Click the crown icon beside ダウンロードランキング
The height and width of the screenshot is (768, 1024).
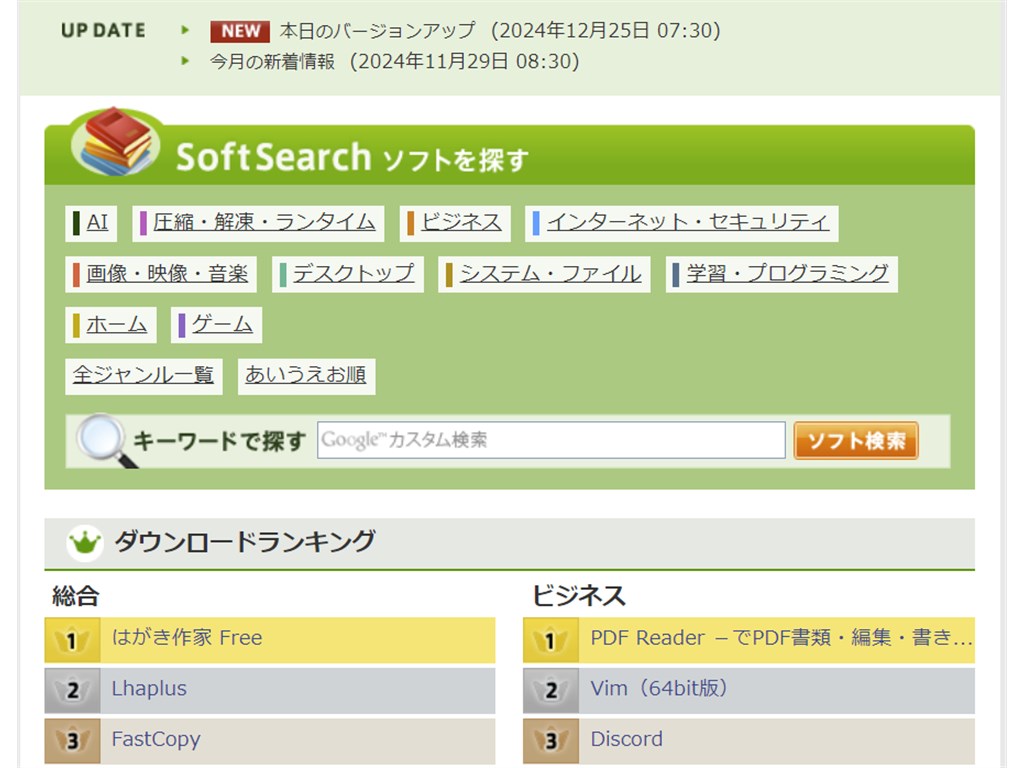click(x=85, y=543)
